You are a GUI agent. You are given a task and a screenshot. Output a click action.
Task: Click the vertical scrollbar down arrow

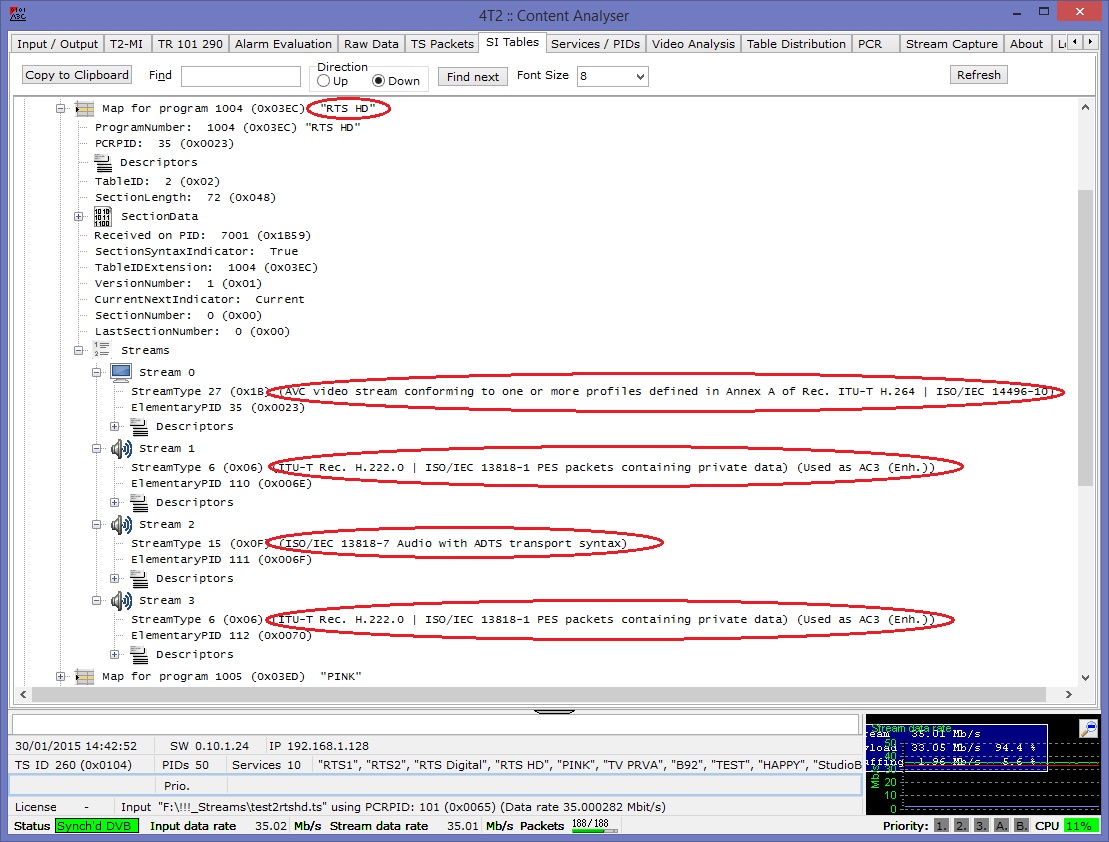point(1085,678)
